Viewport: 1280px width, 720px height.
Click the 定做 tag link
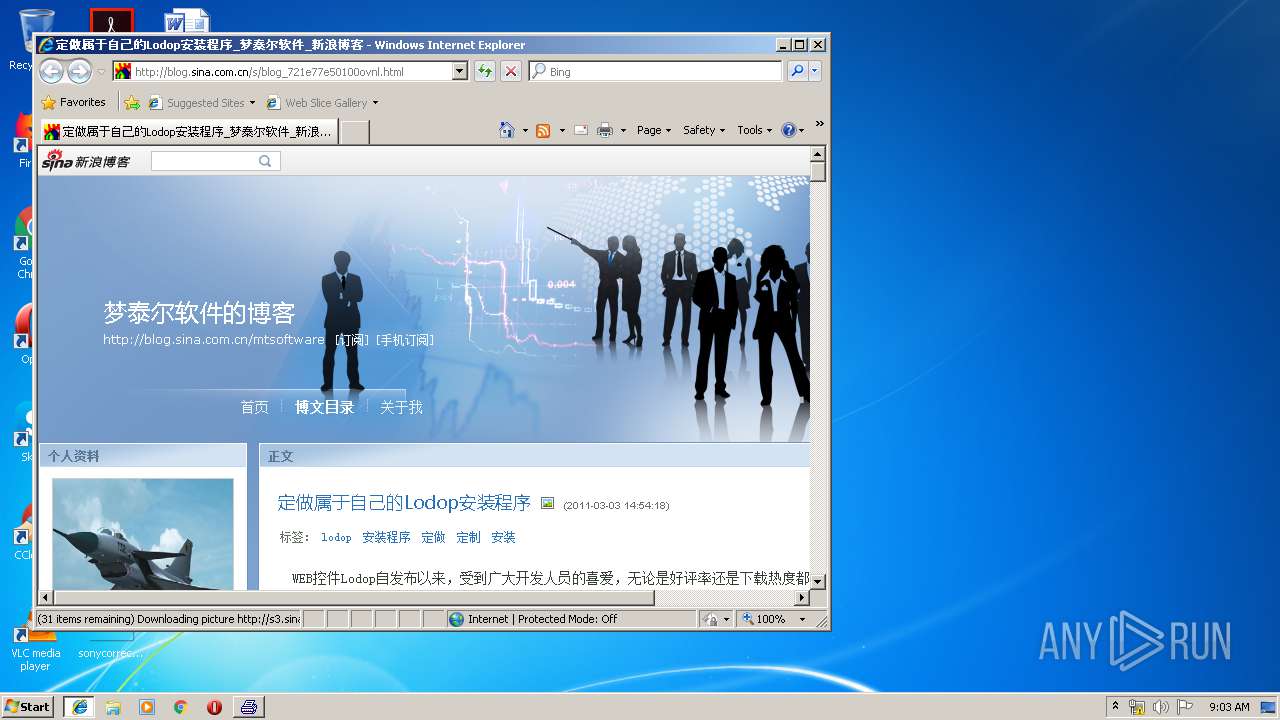[x=433, y=537]
